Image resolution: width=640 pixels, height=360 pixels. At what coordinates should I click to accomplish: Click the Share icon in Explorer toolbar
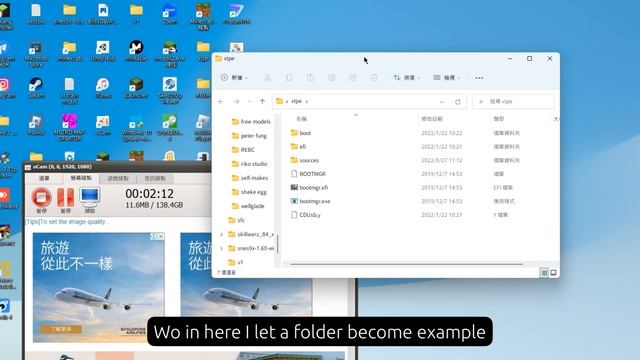[x=353, y=78]
